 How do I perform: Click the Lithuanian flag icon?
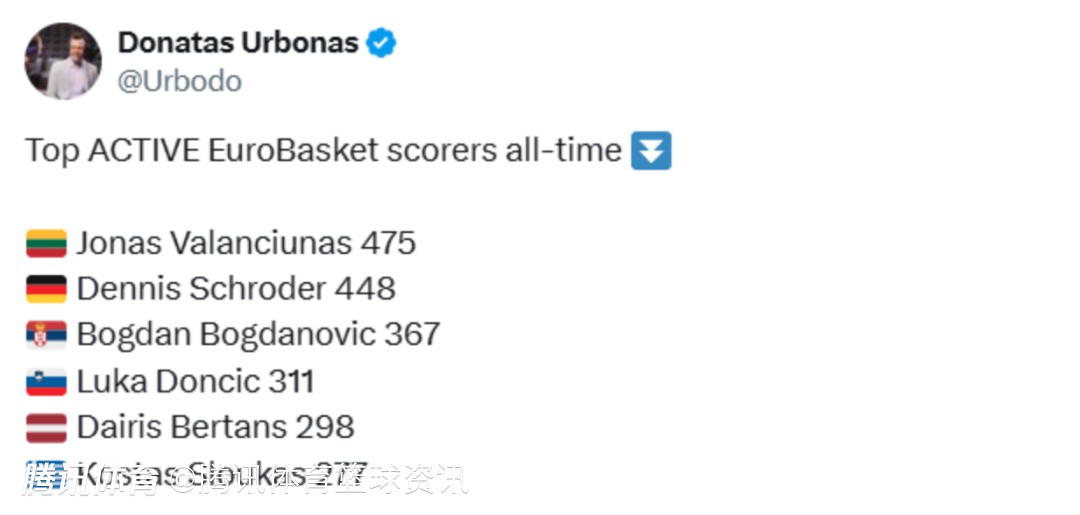[46, 244]
